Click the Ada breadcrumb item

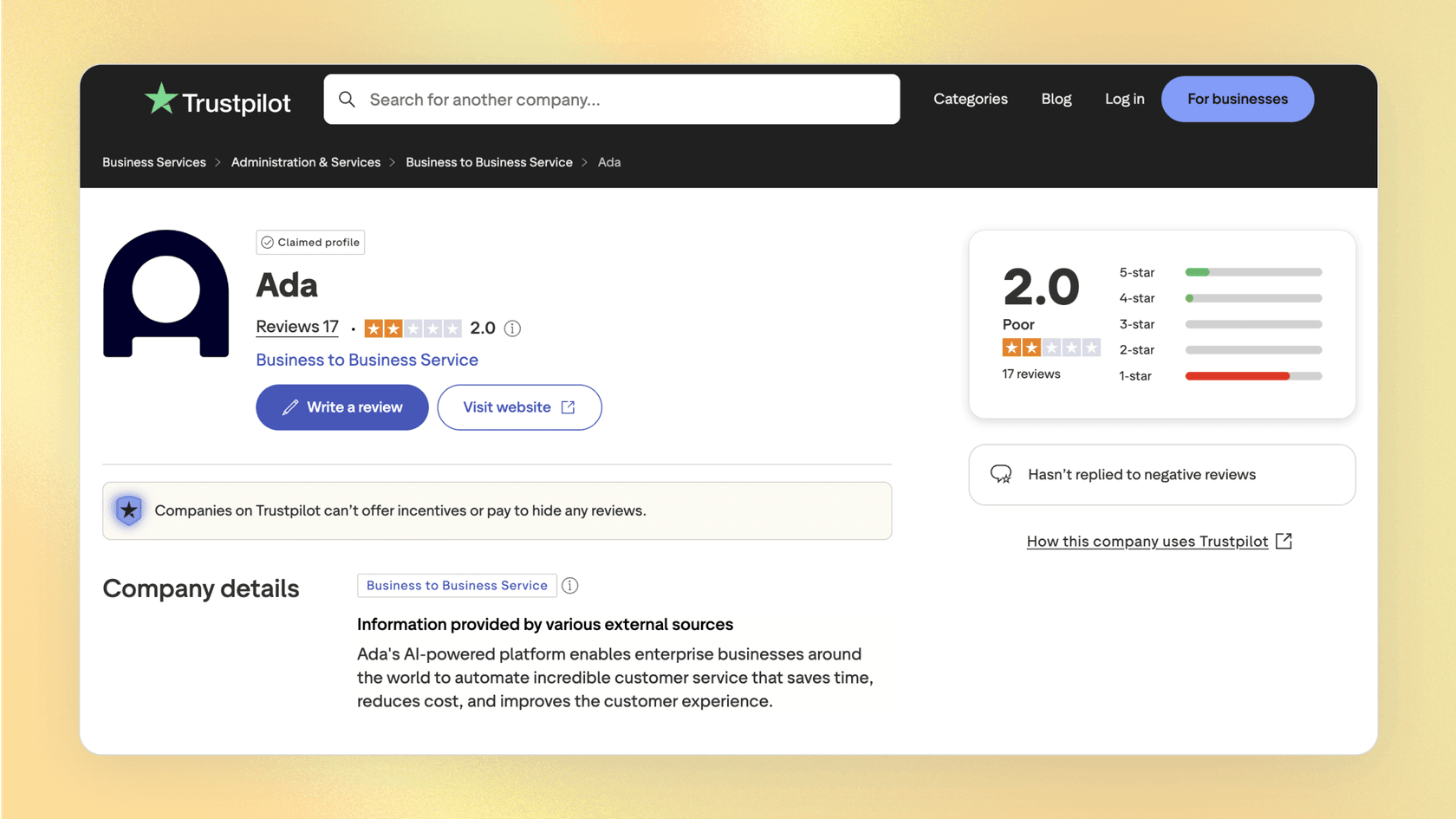point(609,162)
